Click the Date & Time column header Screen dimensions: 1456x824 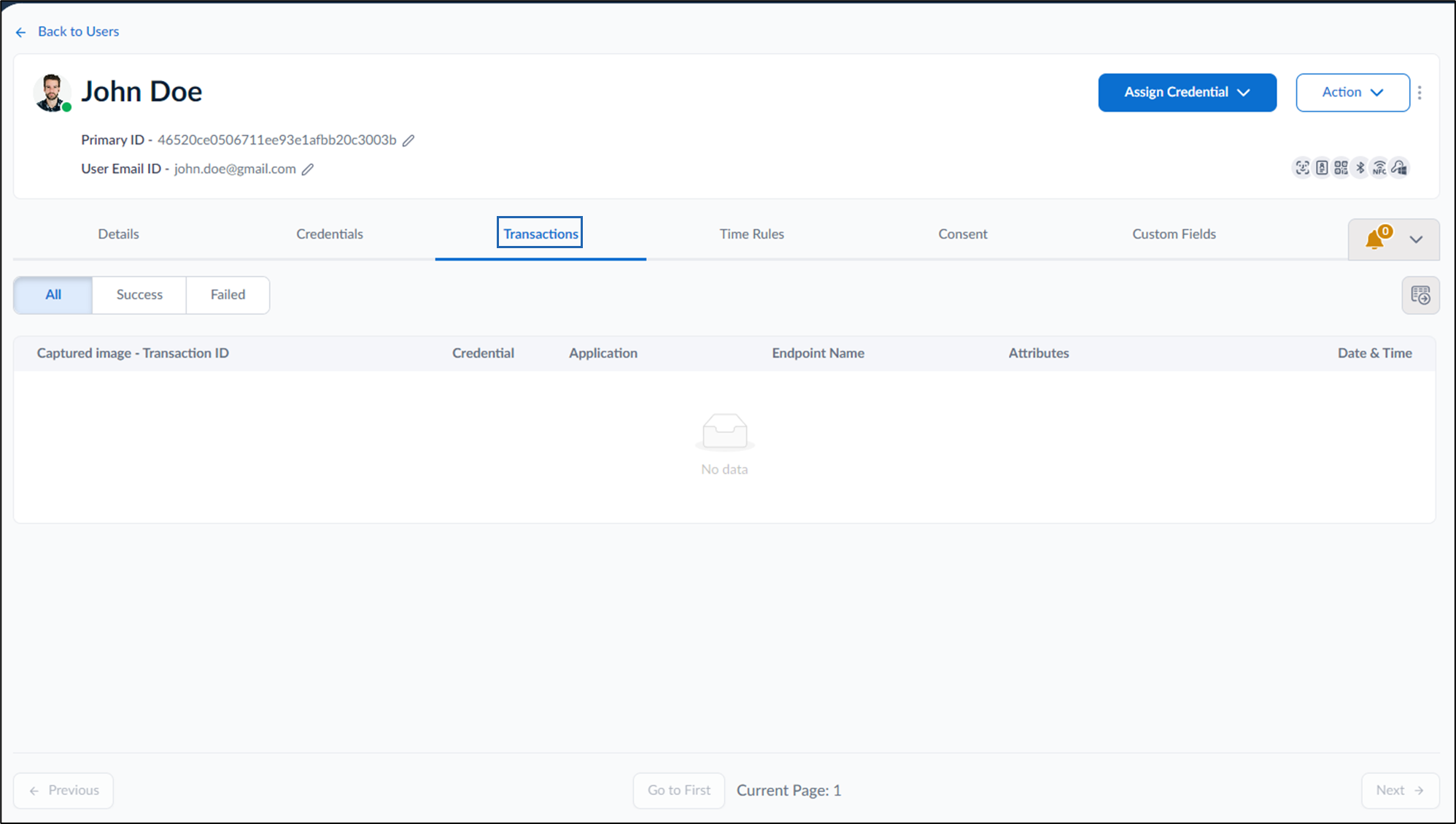(1374, 353)
